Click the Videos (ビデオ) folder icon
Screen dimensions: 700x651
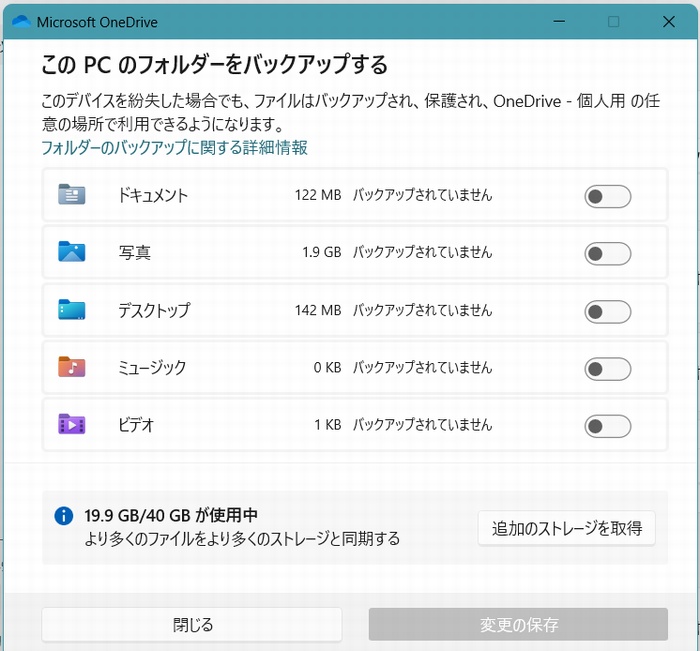pos(72,425)
